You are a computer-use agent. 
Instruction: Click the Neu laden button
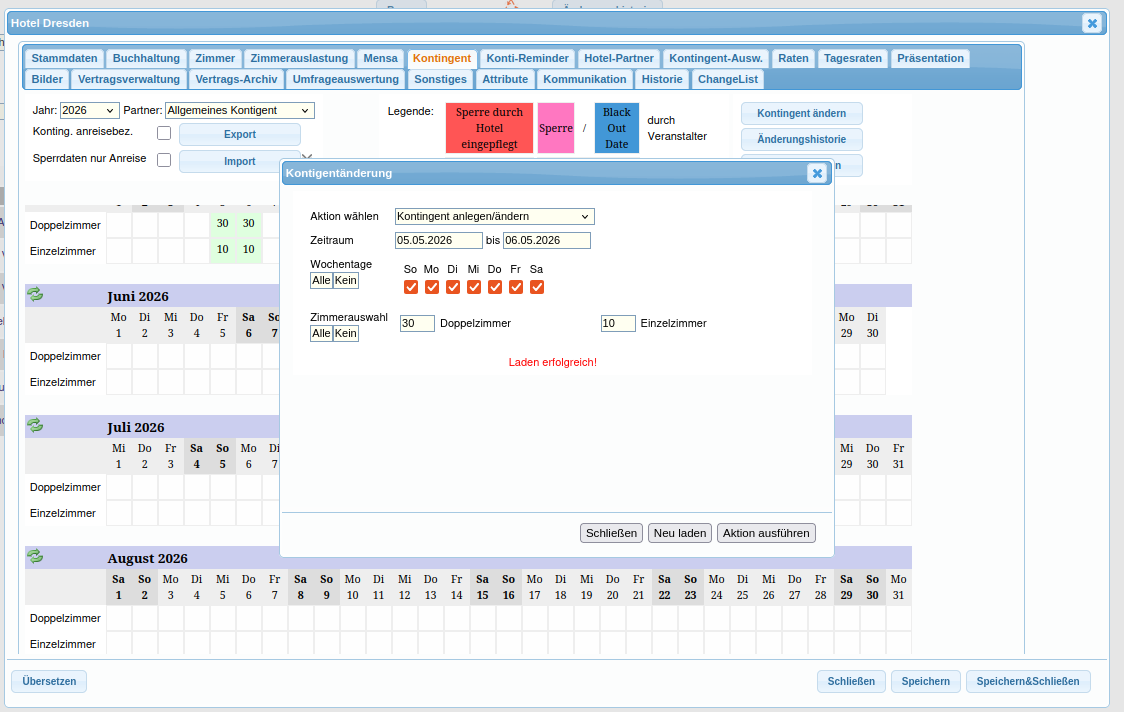(680, 533)
